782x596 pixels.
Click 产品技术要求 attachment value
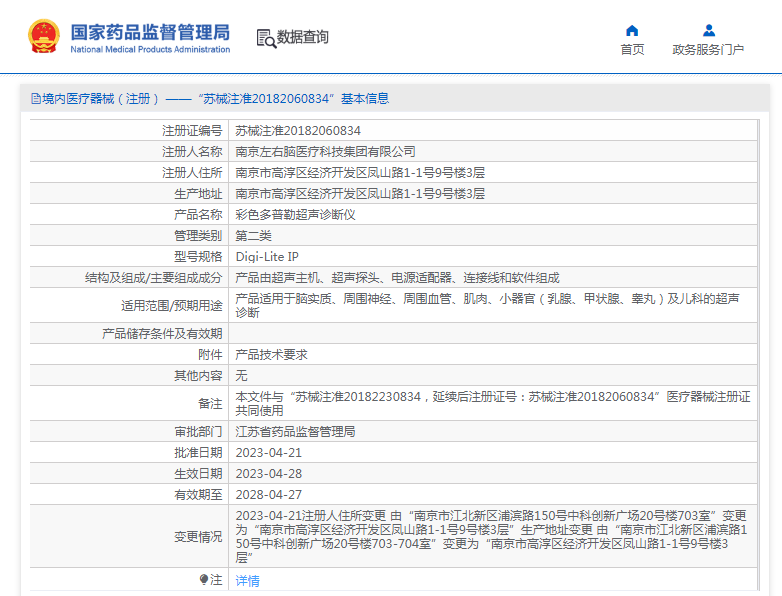[x=271, y=354]
